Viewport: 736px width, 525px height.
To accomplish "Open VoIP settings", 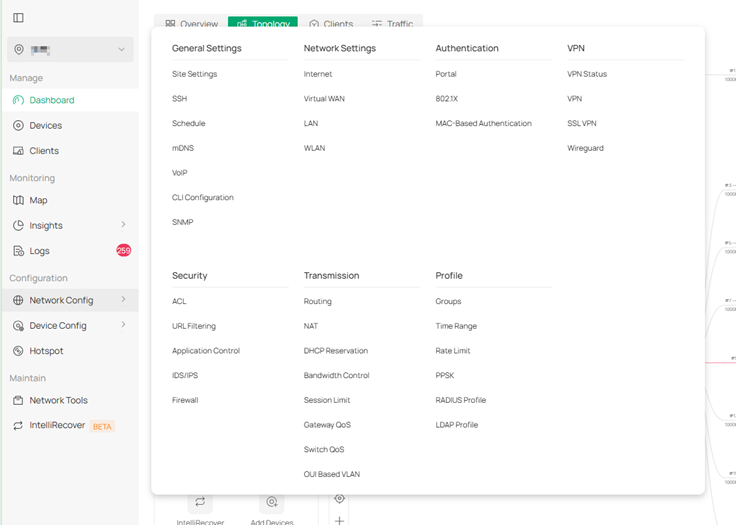I will (x=179, y=173).
